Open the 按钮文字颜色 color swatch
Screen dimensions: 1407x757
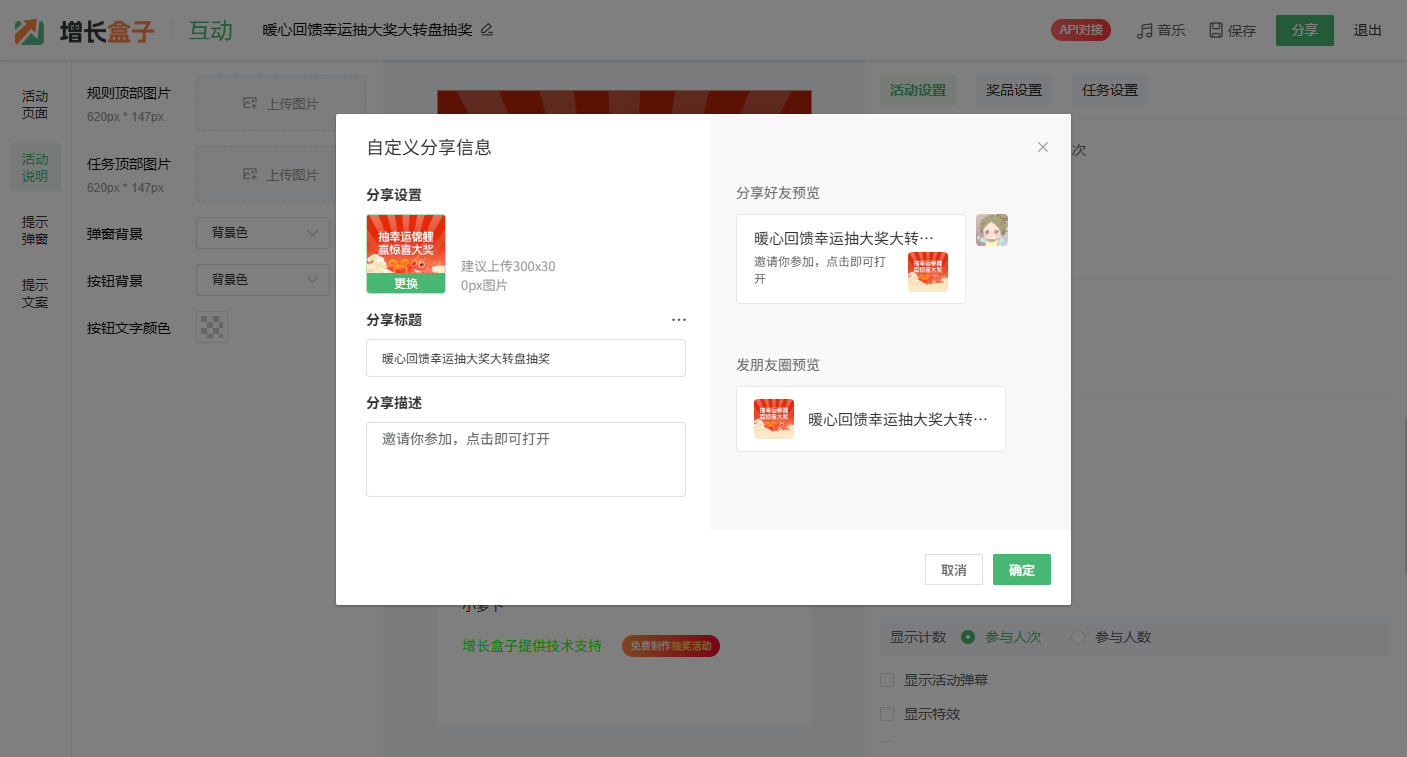click(212, 327)
